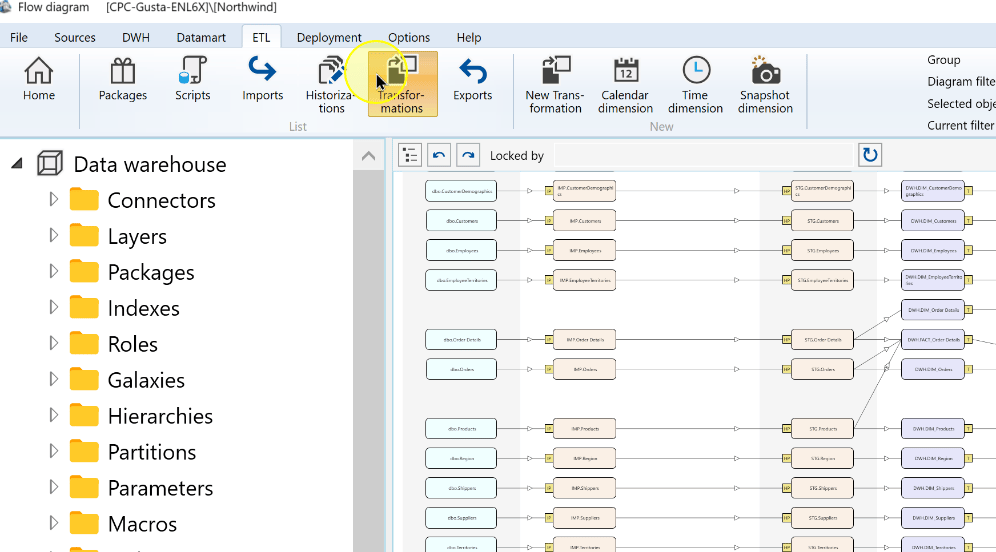
Task: Click the IP badge on IMP.Orders node
Action: (549, 369)
